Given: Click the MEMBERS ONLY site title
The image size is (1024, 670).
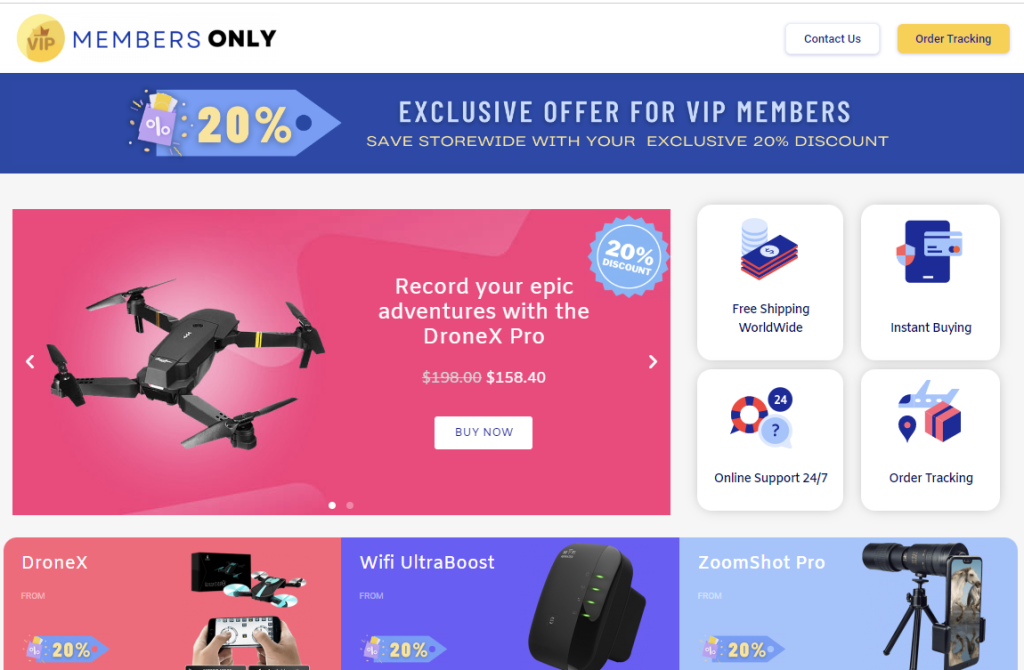Looking at the screenshot, I should click(174, 39).
